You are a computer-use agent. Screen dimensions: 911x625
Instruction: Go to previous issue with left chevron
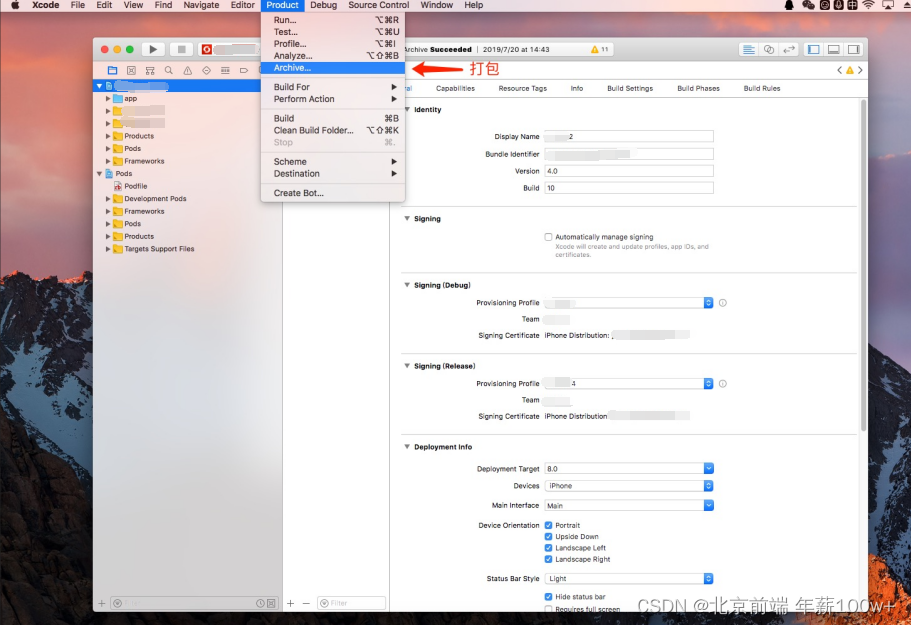(840, 70)
